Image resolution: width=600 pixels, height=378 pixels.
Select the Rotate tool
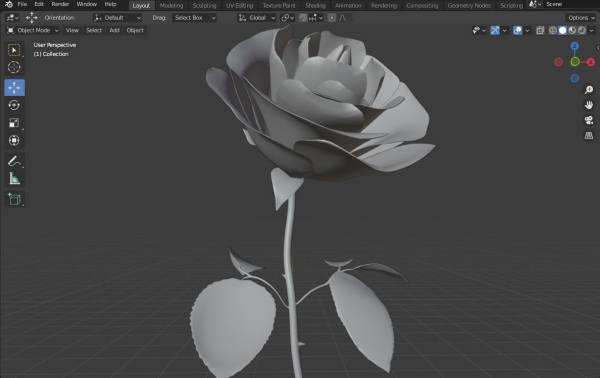click(x=15, y=105)
